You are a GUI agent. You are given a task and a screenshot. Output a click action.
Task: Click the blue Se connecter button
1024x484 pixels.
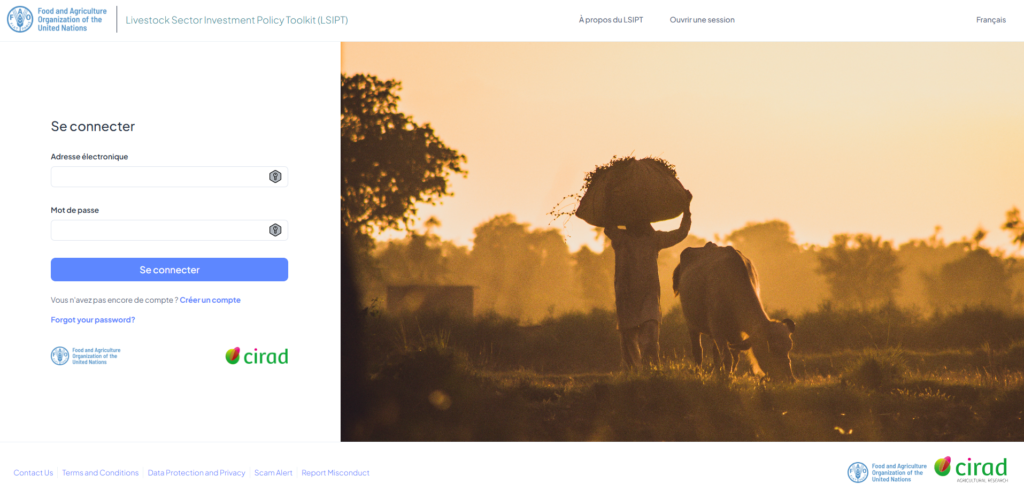pos(169,270)
